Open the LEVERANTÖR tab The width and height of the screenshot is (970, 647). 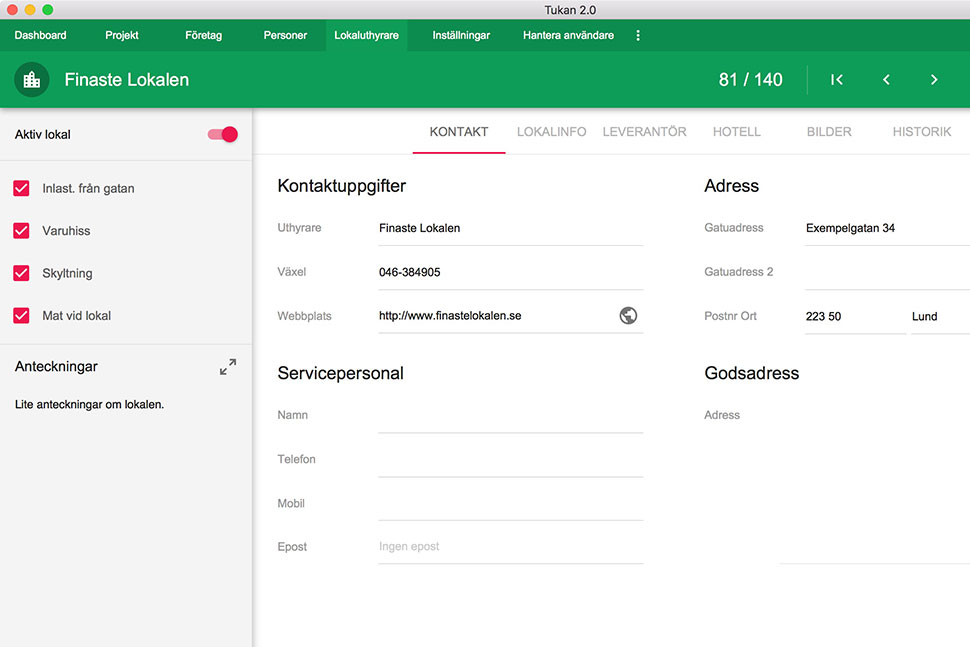645,132
